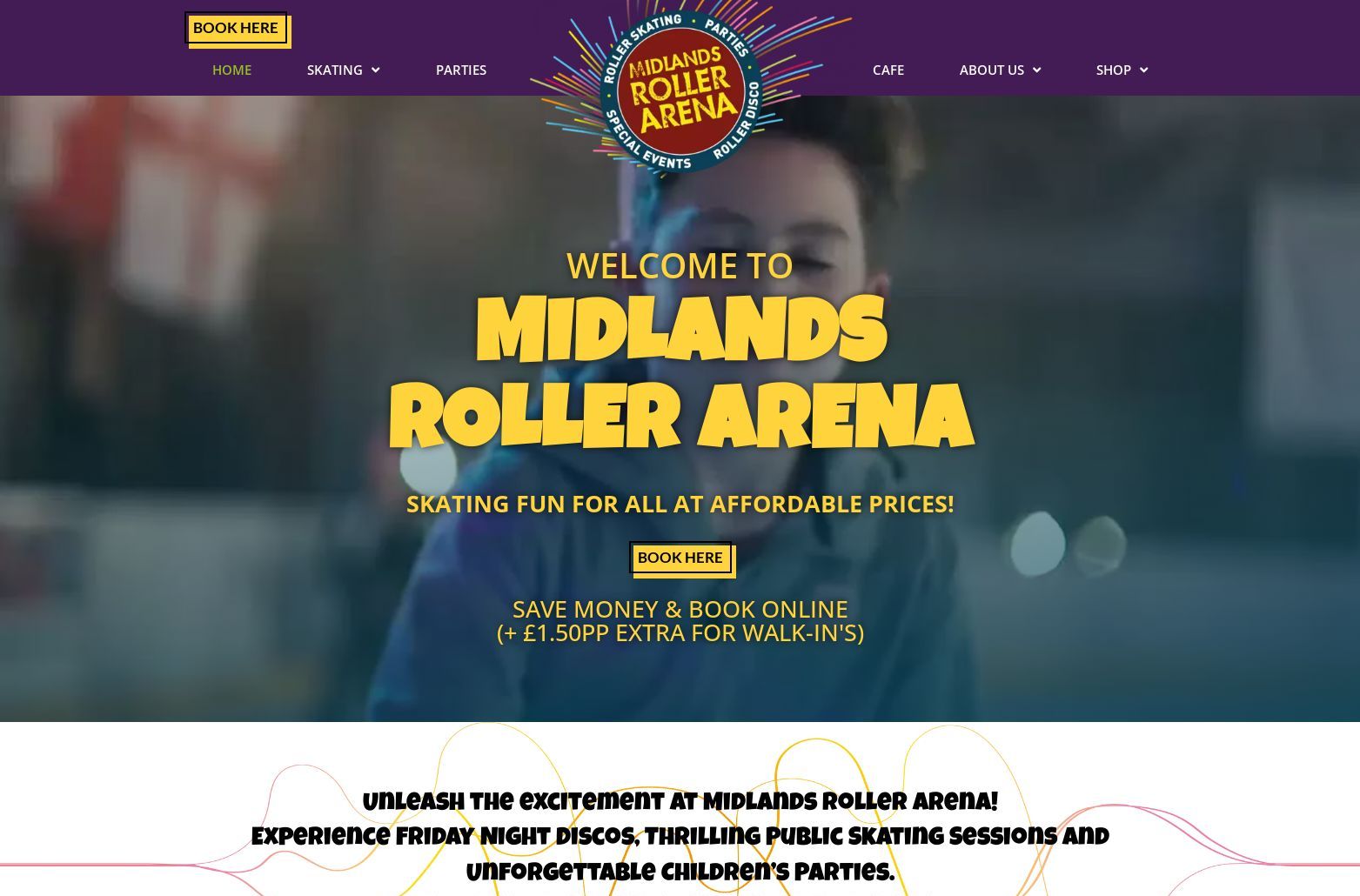The height and width of the screenshot is (896, 1360).
Task: Click the £1.50PP extra for walk-in's line
Action: click(x=680, y=632)
